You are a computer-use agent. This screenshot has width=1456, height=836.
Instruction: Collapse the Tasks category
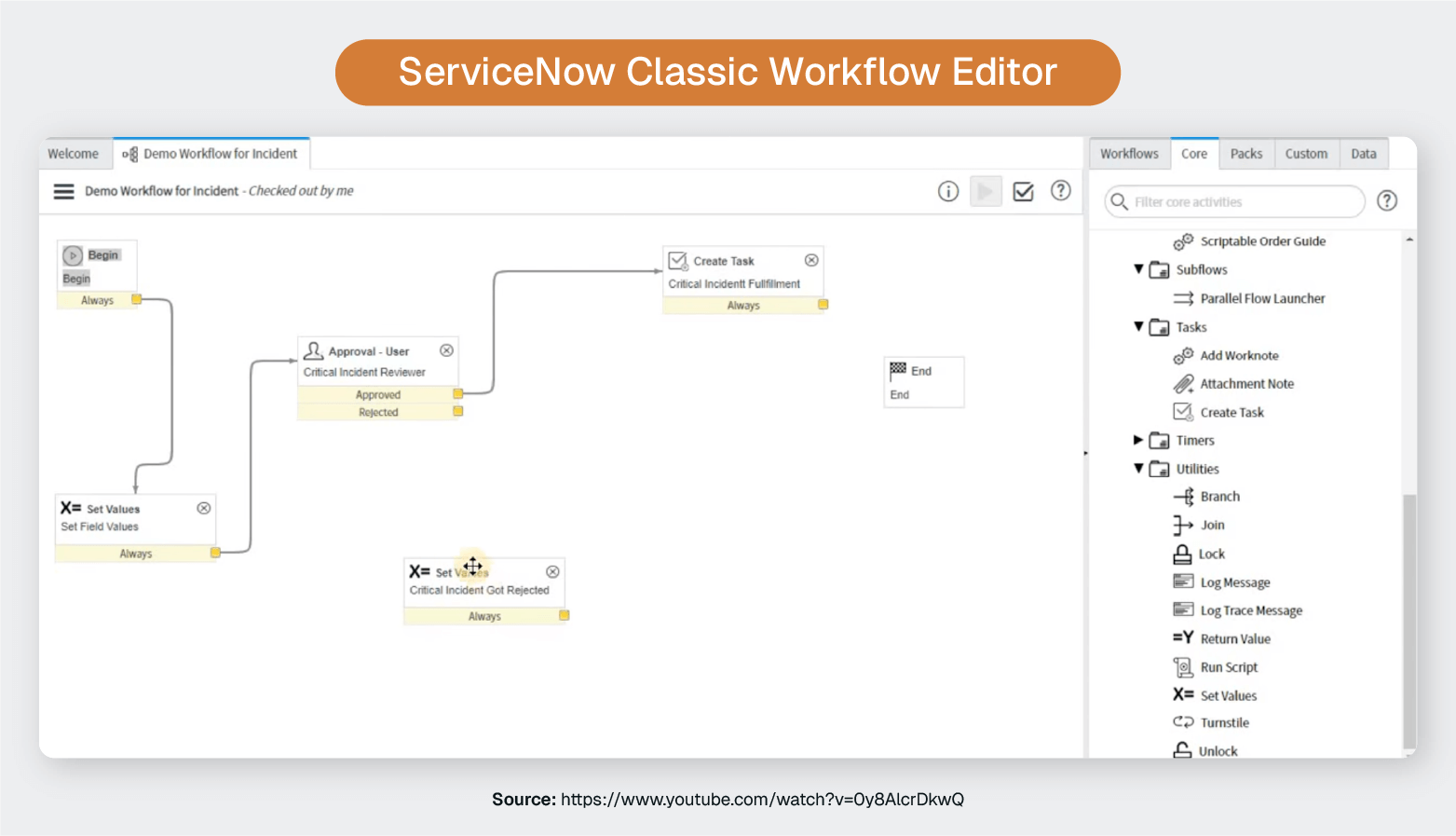pyautogui.click(x=1138, y=327)
